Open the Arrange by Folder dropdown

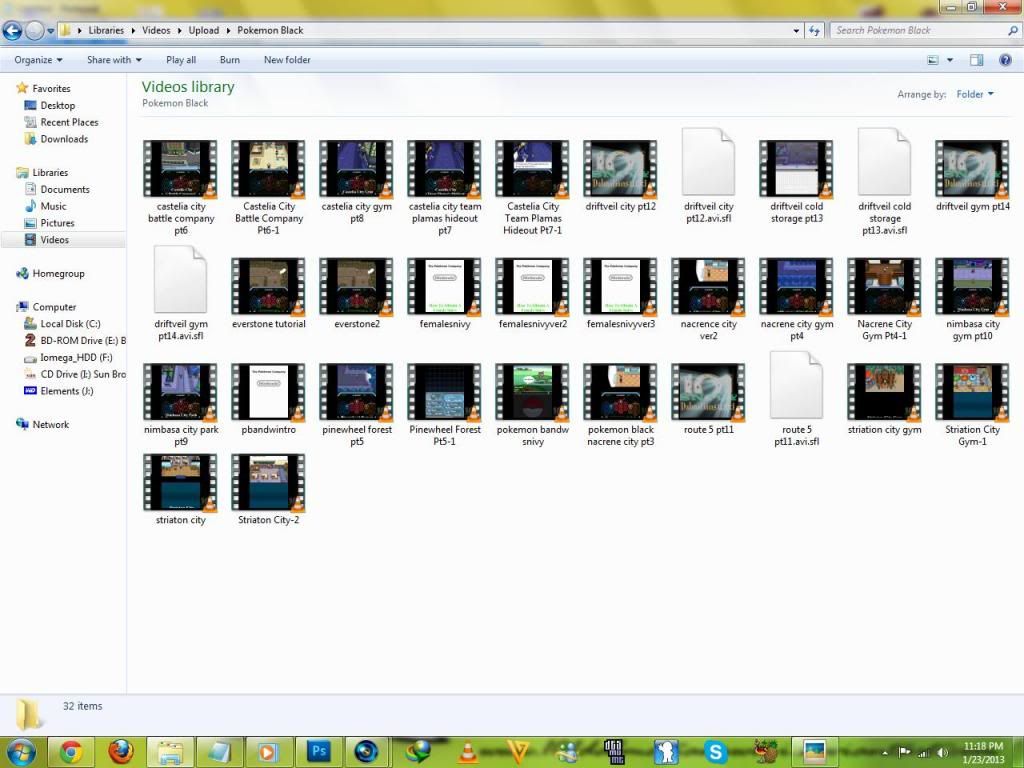tap(975, 94)
